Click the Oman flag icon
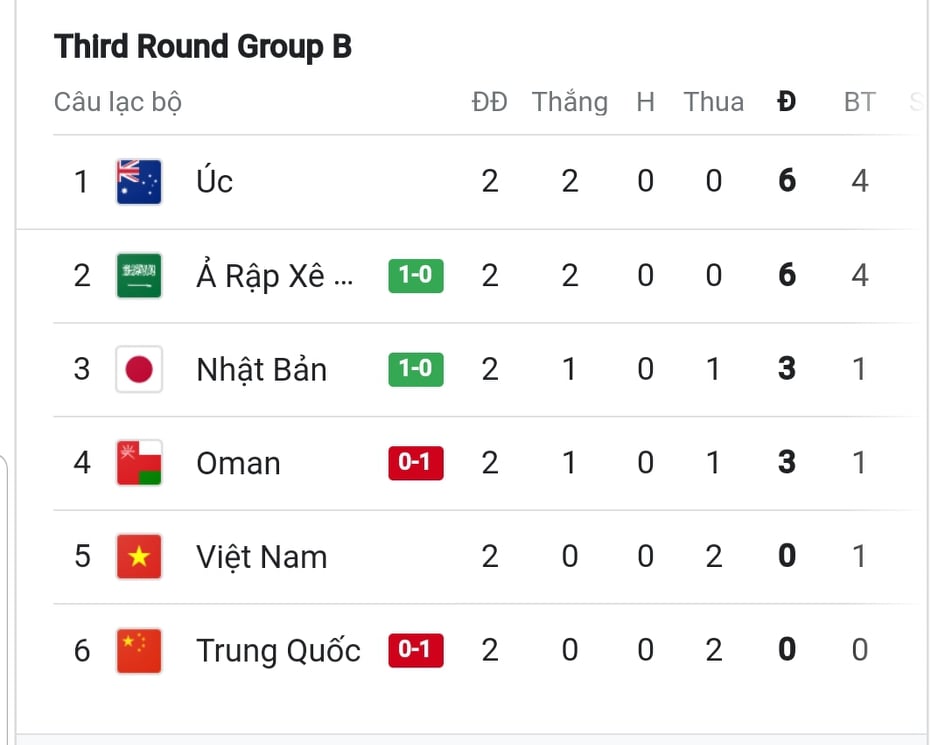Viewport: 944px width, 745px height. point(139,463)
